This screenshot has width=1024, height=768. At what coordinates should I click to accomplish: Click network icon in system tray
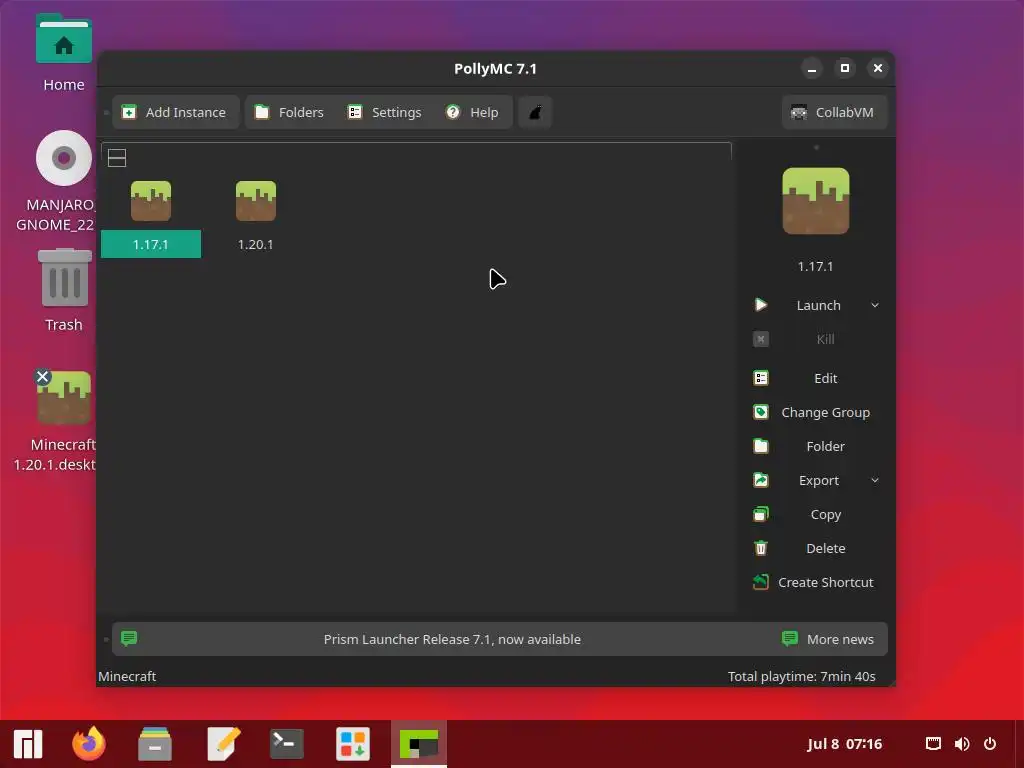pyautogui.click(x=933, y=744)
